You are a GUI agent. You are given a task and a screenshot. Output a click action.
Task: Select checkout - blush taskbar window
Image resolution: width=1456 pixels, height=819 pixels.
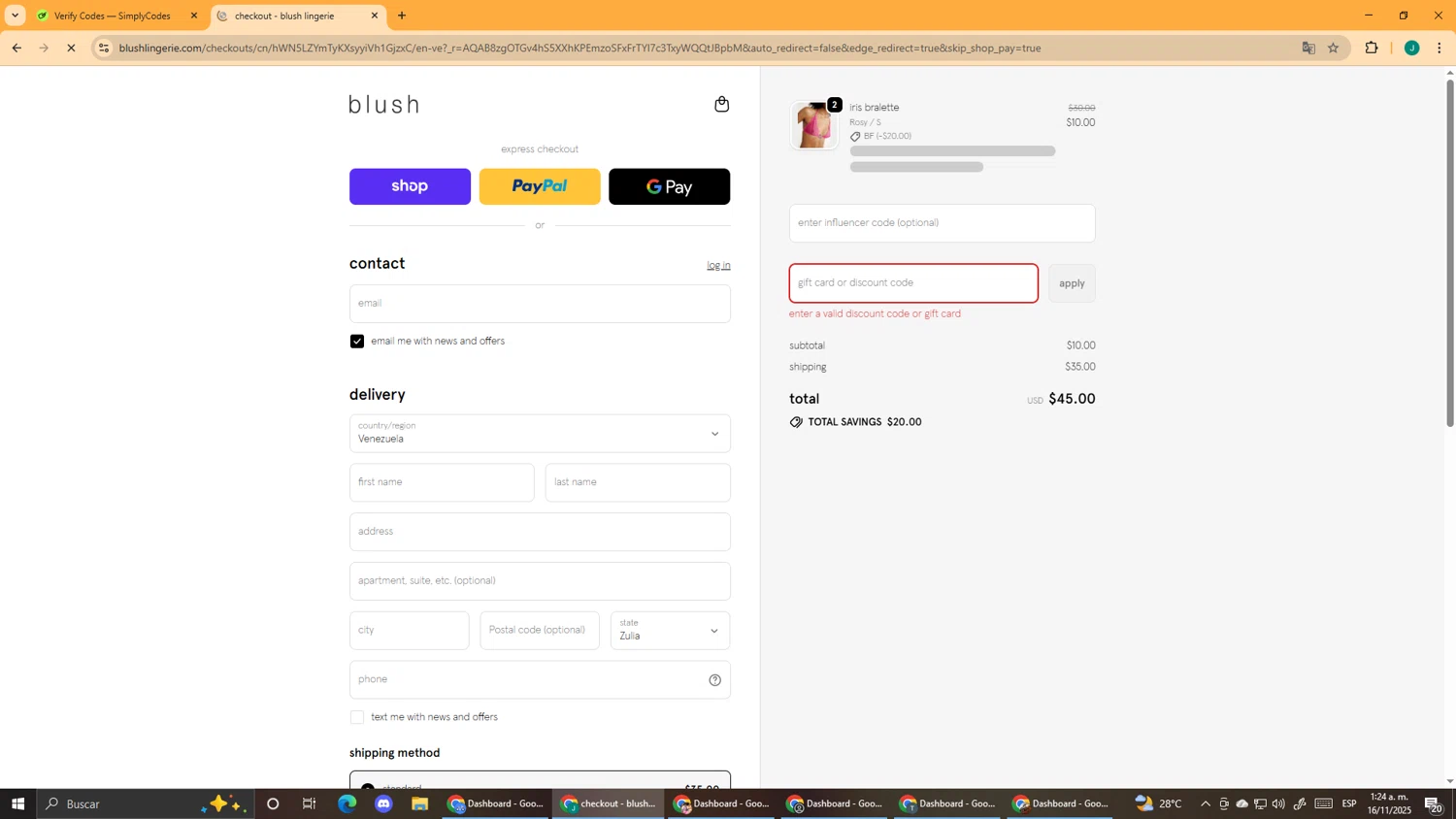609,803
